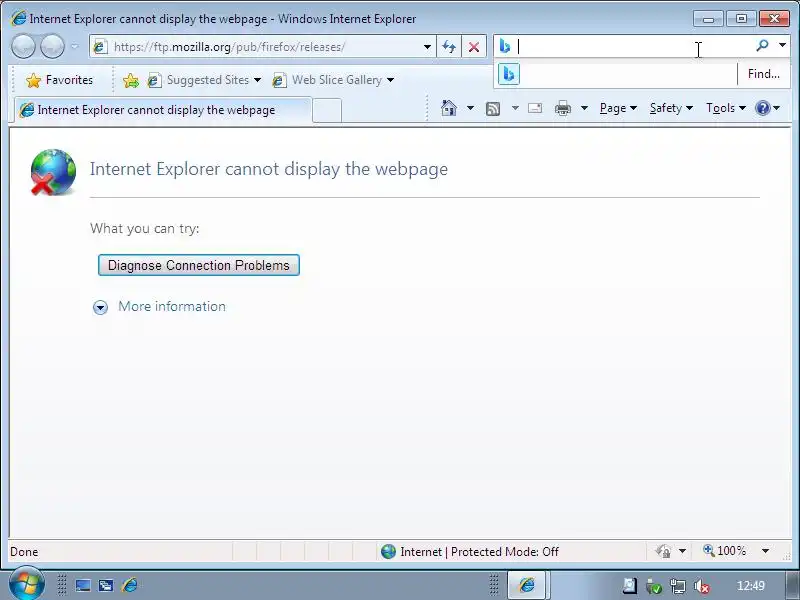Viewport: 800px width, 600px height.
Task: Click the network tray icon
Action: click(x=678, y=587)
